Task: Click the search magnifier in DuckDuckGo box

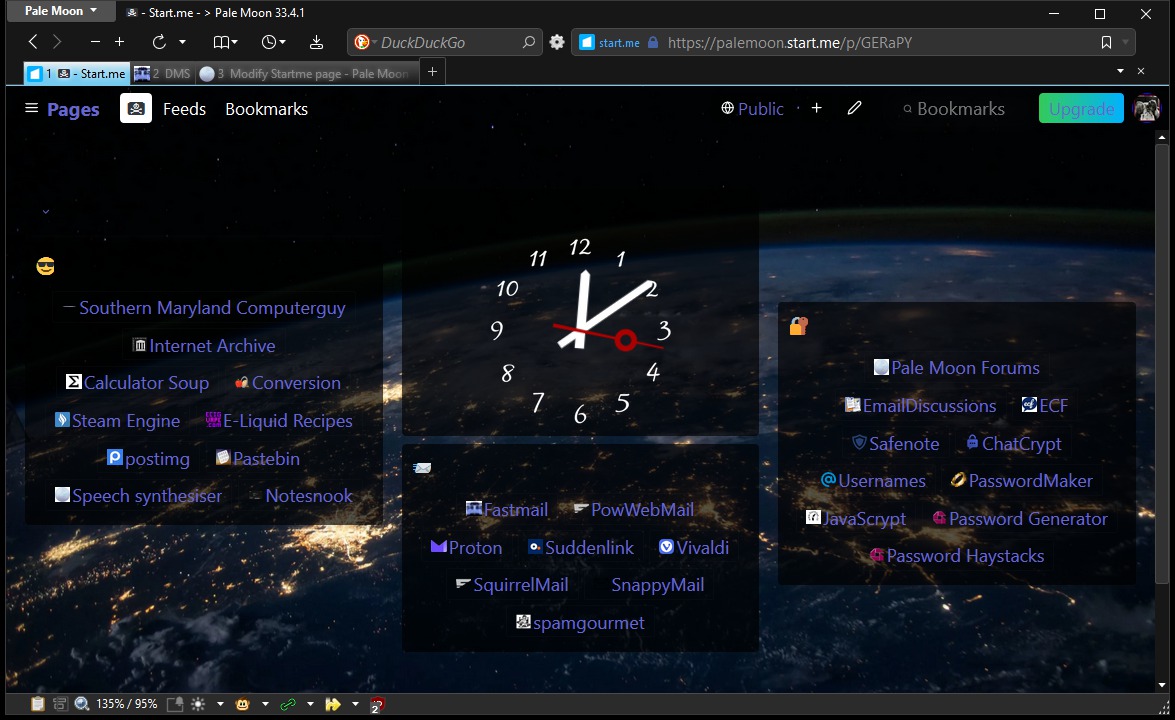Action: click(x=528, y=43)
